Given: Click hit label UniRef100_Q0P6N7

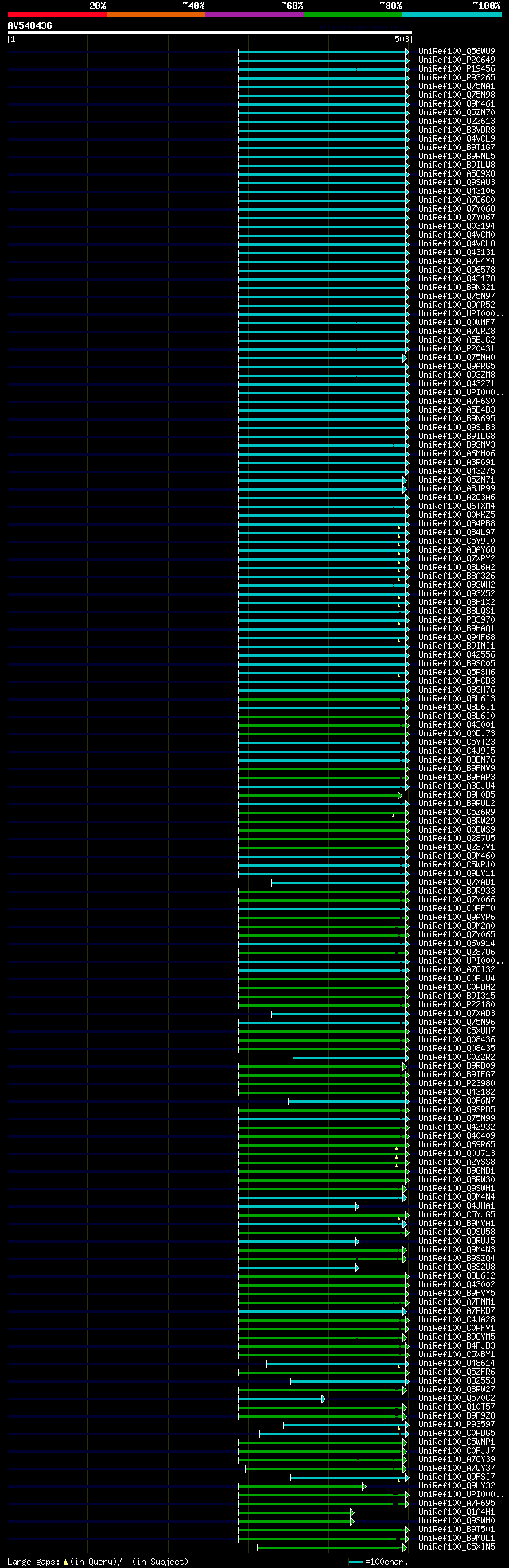Looking at the screenshot, I should (457, 1100).
